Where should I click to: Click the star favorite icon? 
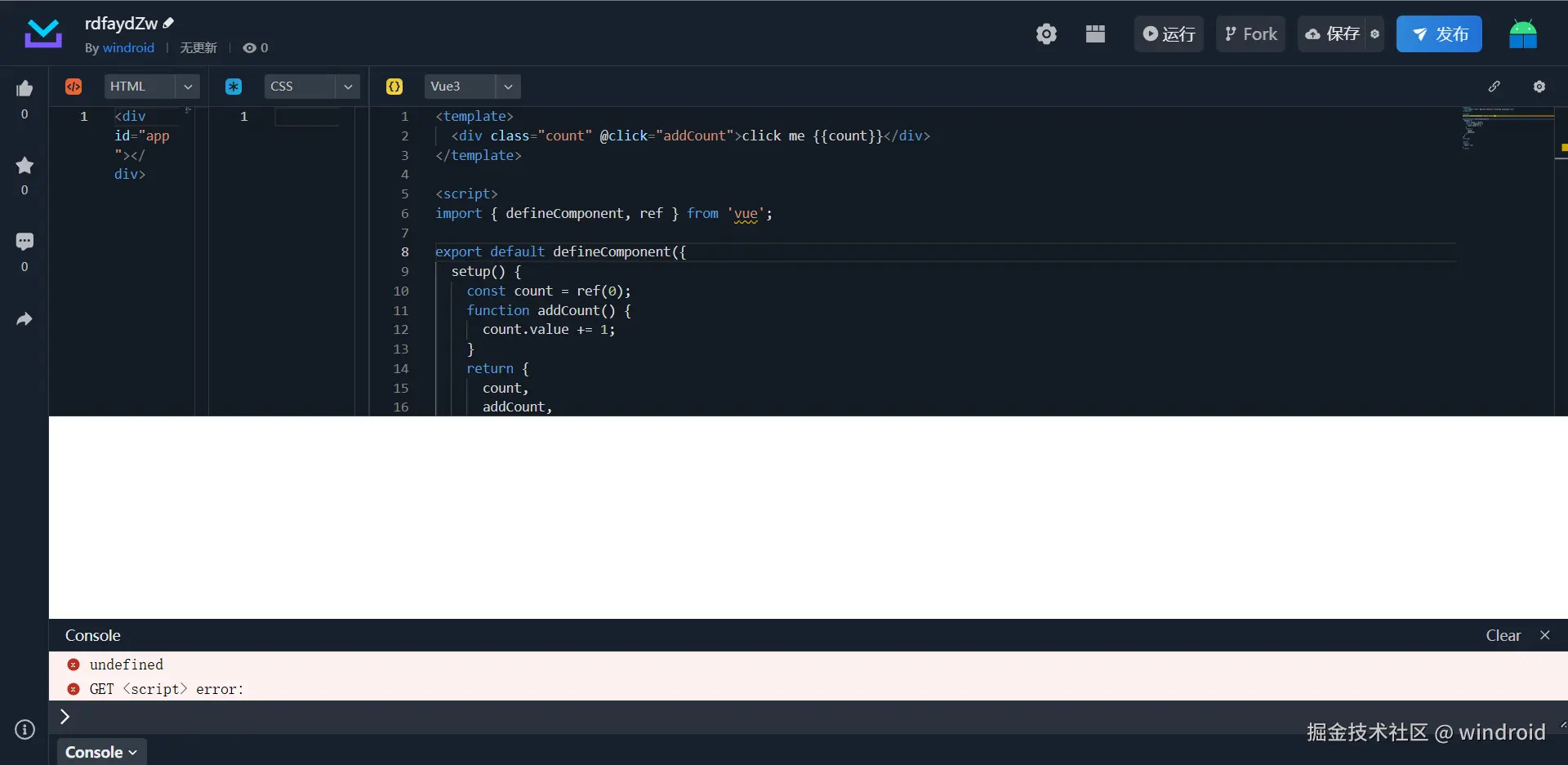[24, 166]
